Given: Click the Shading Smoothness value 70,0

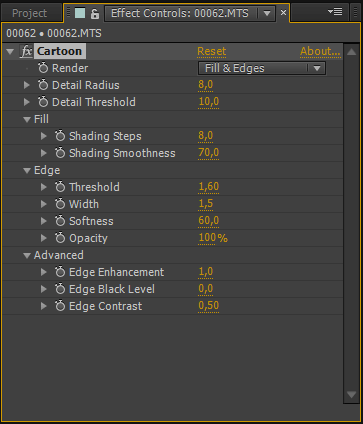Looking at the screenshot, I should (x=209, y=153).
